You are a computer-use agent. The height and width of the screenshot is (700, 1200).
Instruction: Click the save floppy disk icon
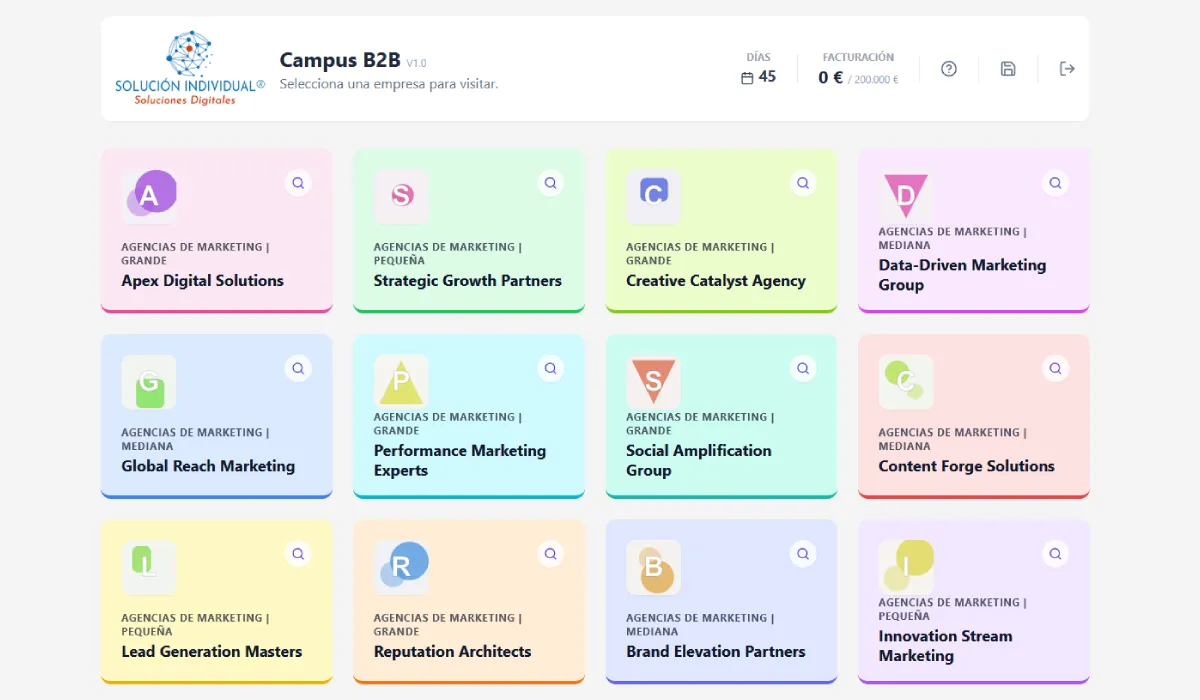coord(1008,69)
